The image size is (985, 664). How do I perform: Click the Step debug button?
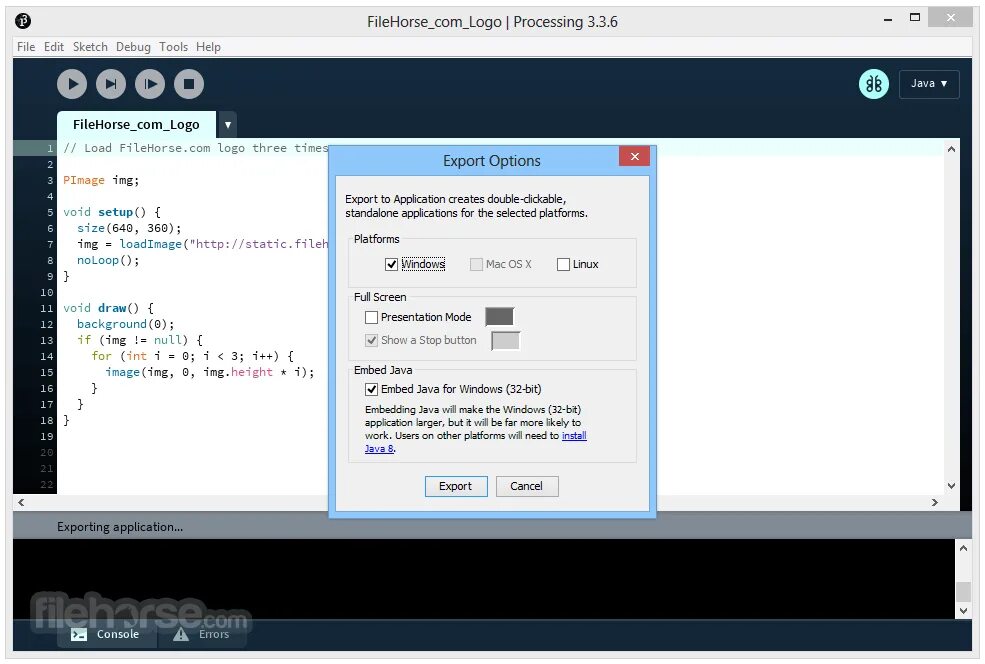point(111,84)
